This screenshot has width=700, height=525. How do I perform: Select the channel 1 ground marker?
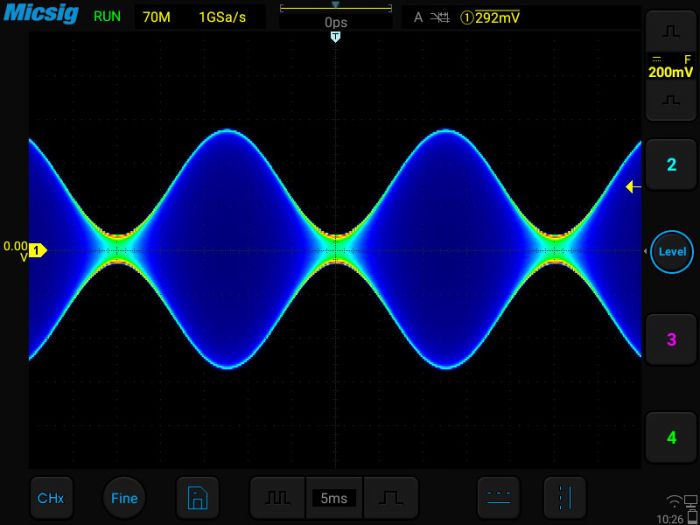coord(39,250)
